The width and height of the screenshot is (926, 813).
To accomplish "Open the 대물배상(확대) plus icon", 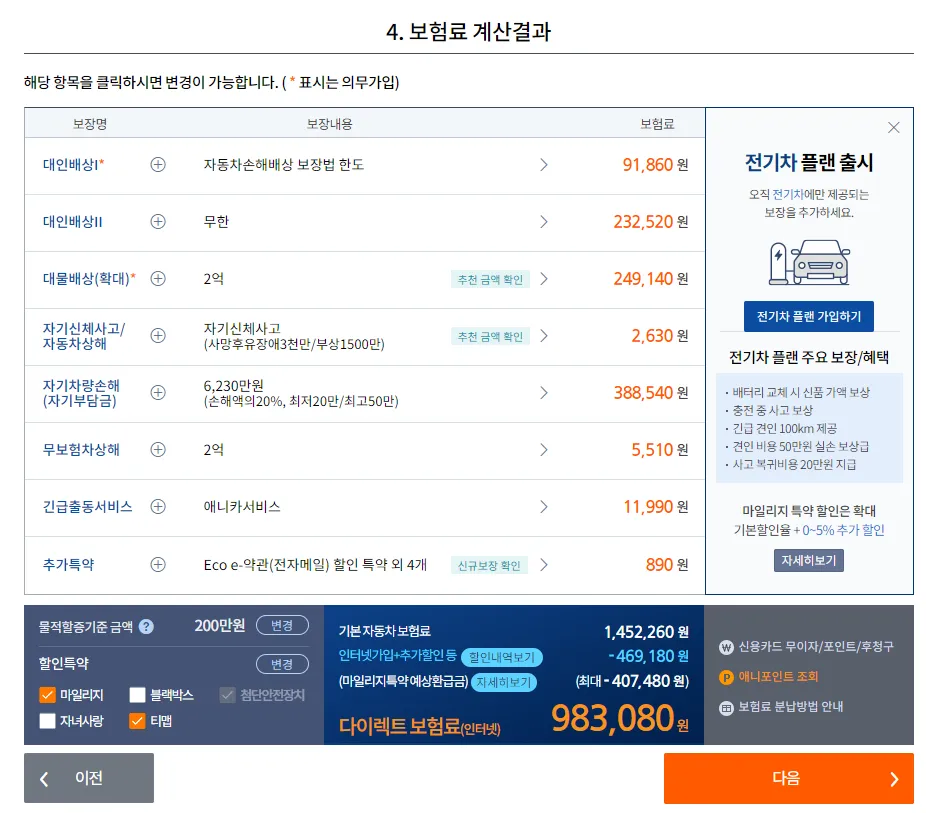I will pyautogui.click(x=158, y=278).
